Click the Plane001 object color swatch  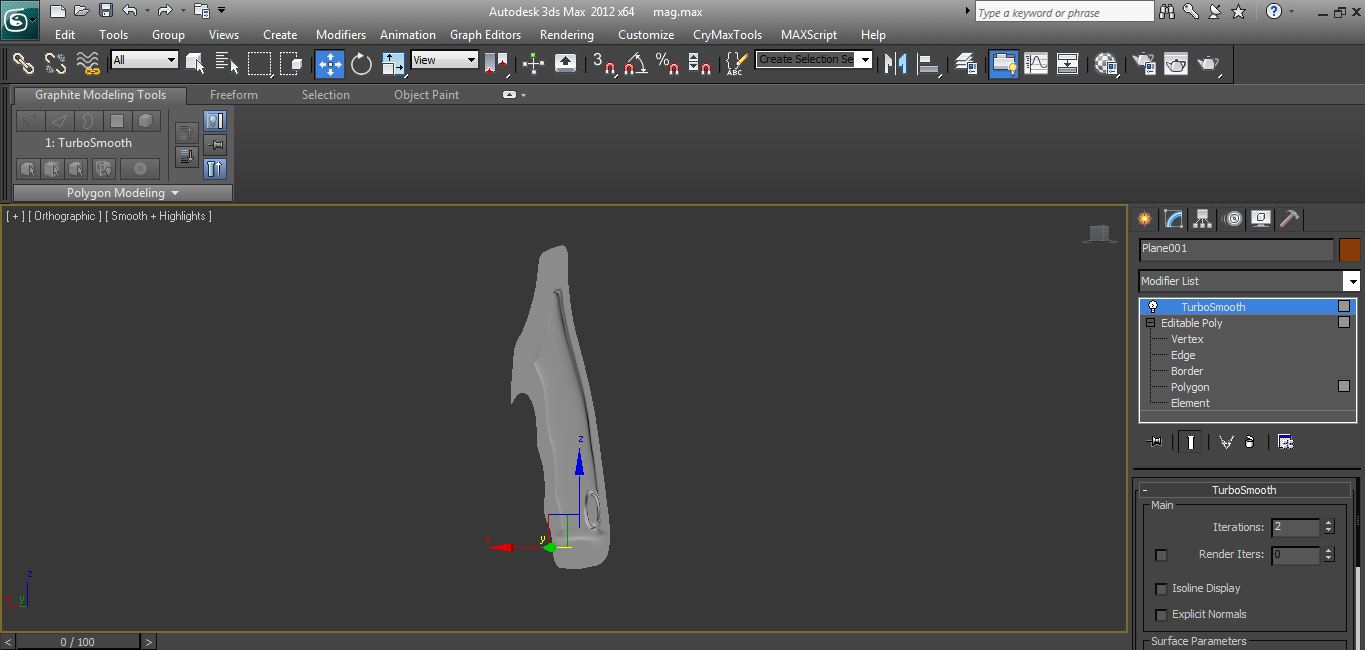(x=1349, y=248)
